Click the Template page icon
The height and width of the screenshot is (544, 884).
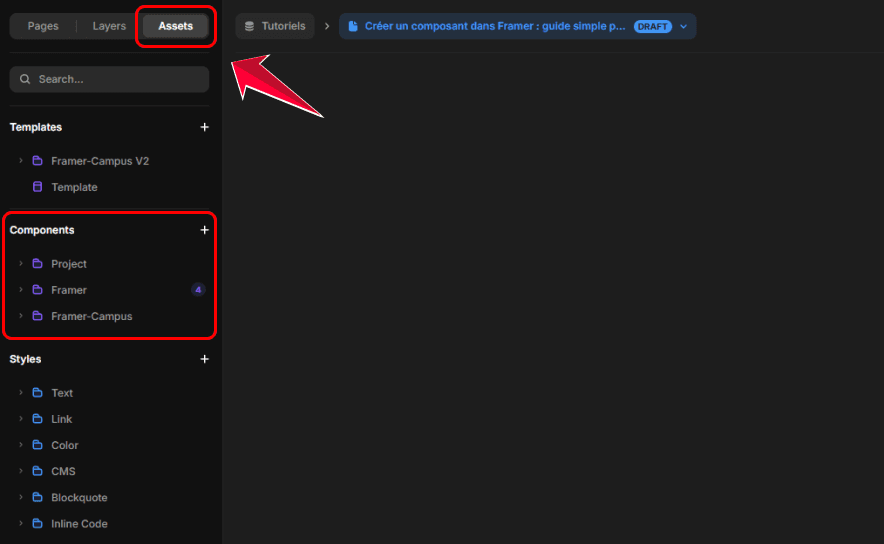37,187
